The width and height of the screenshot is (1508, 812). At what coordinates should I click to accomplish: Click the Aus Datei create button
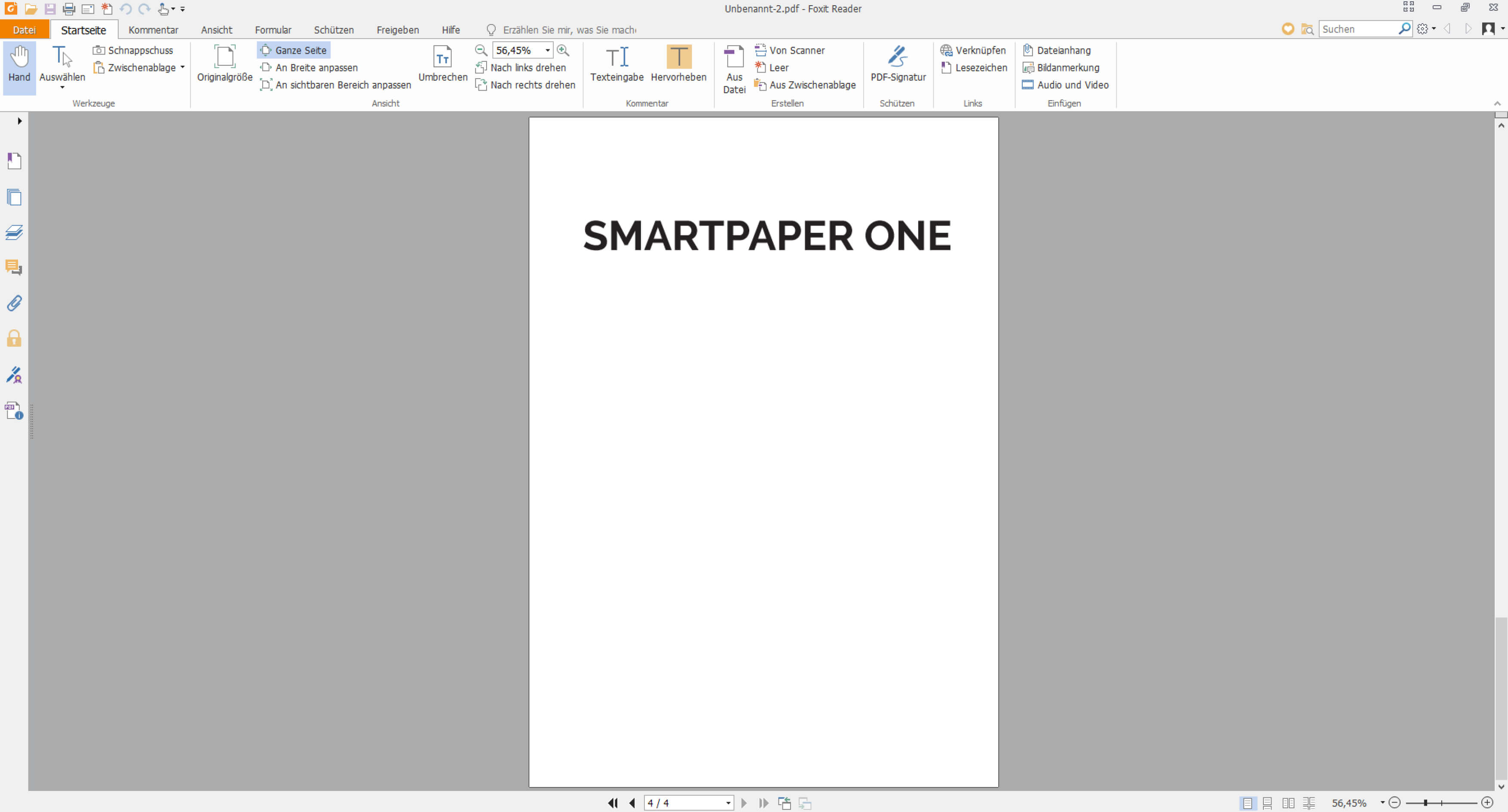tap(734, 70)
